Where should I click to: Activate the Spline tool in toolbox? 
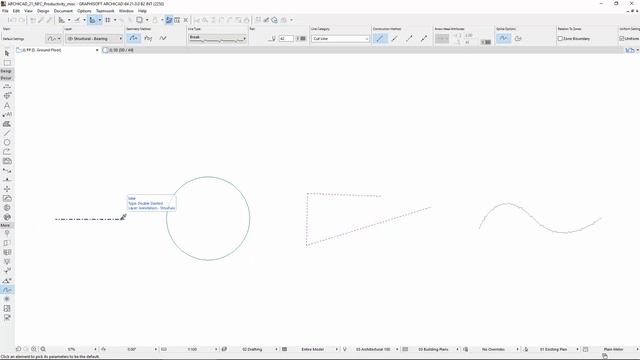[x=7, y=290]
